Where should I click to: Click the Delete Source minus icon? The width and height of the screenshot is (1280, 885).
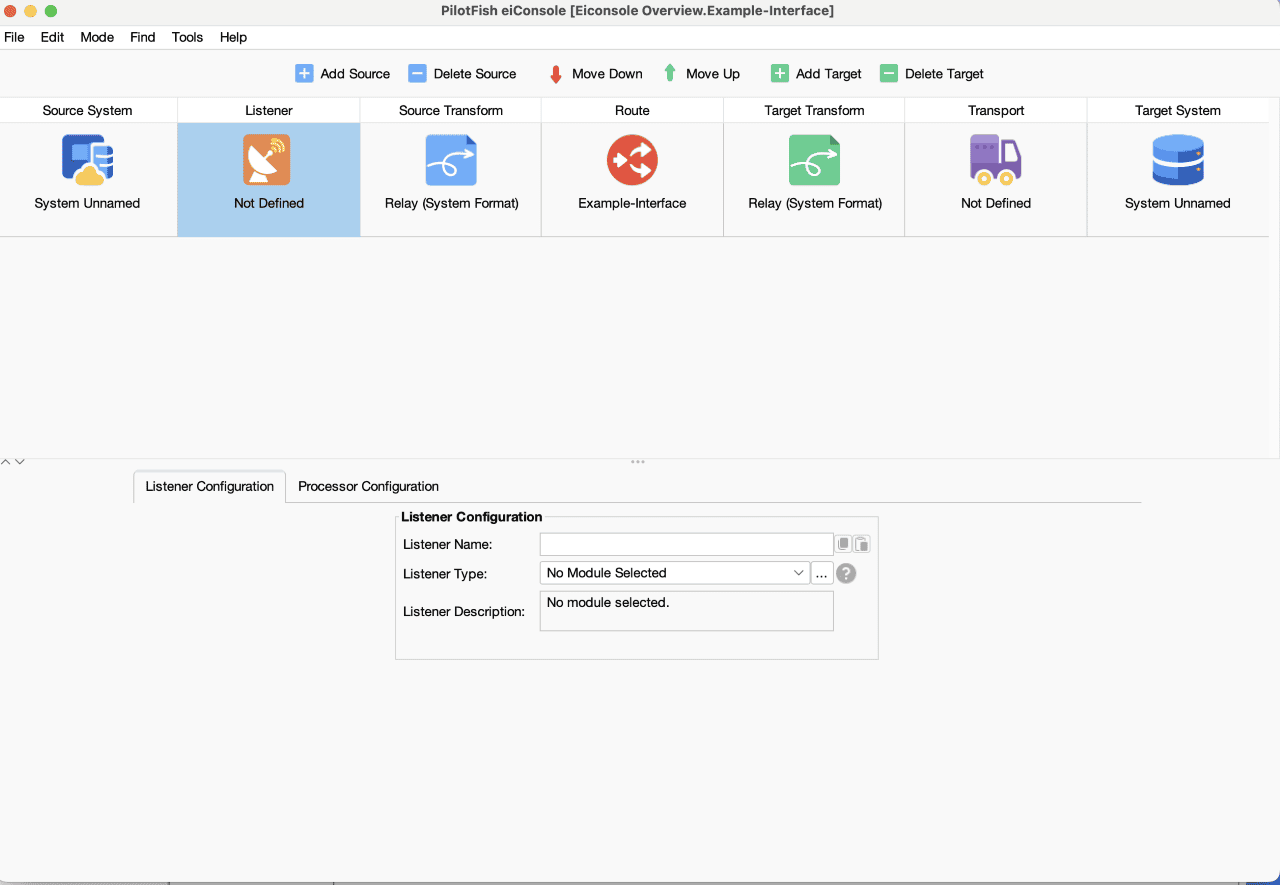pyautogui.click(x=417, y=73)
